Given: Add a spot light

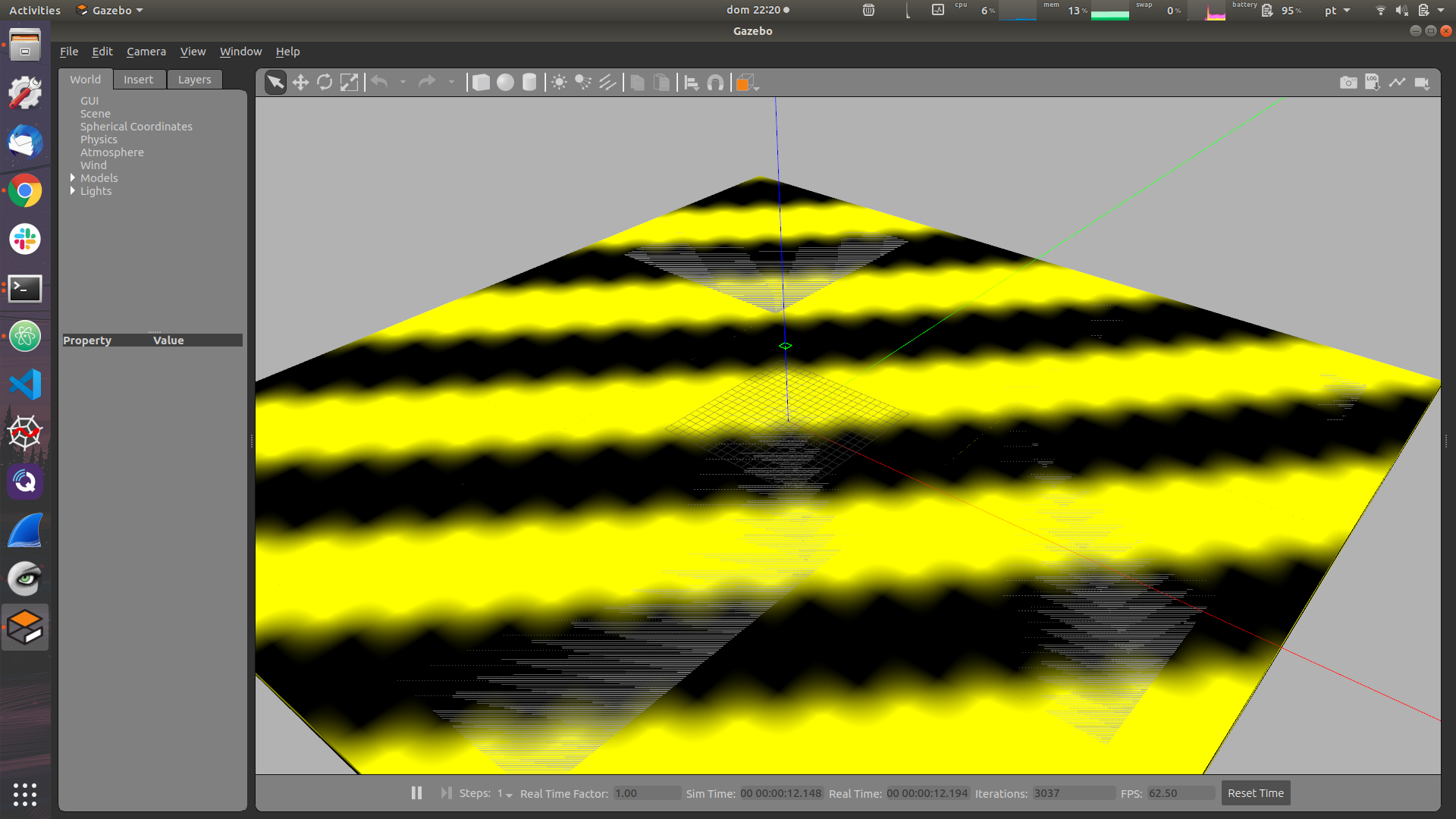Looking at the screenshot, I should [x=583, y=83].
